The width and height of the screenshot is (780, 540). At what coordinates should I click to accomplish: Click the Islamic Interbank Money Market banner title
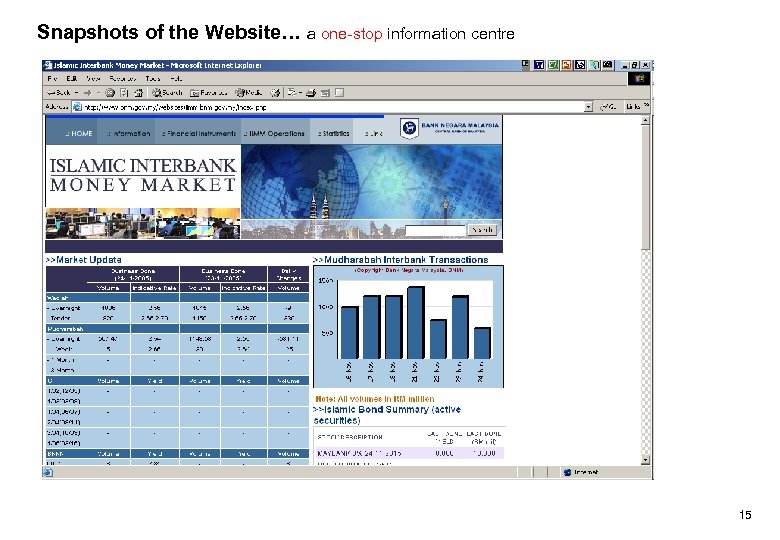143,175
